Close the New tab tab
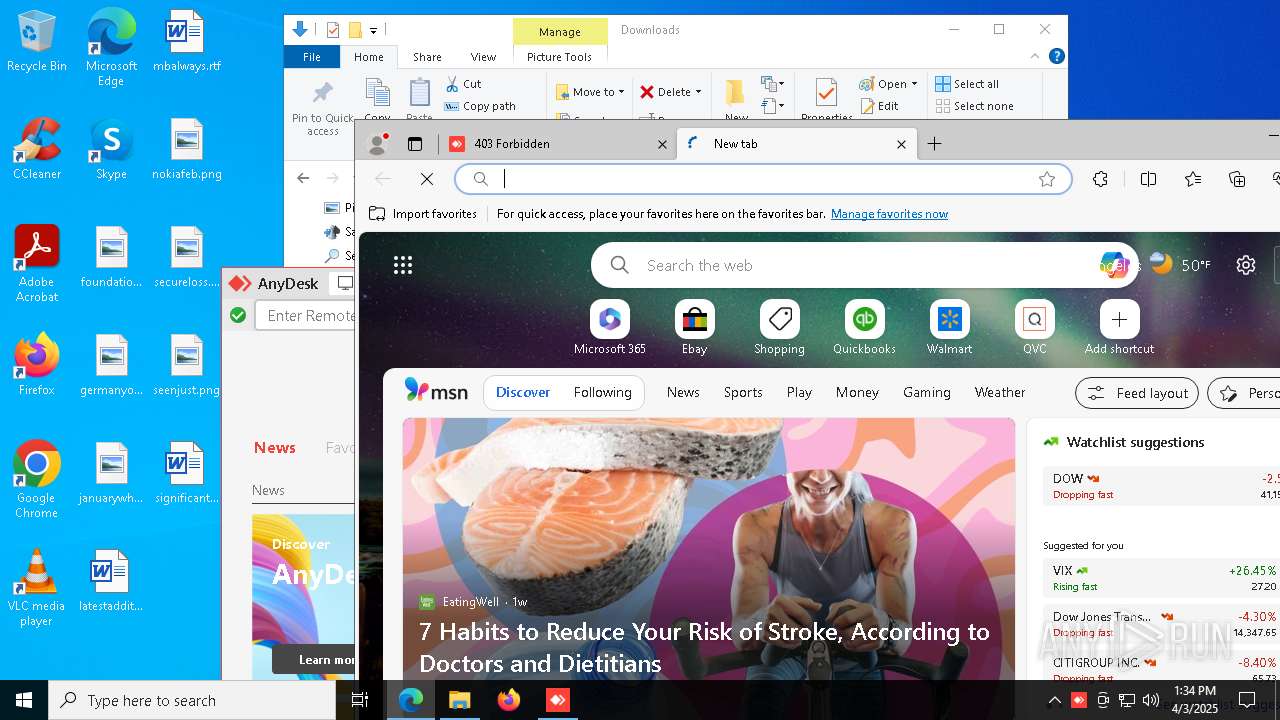This screenshot has height=720, width=1280. [901, 144]
